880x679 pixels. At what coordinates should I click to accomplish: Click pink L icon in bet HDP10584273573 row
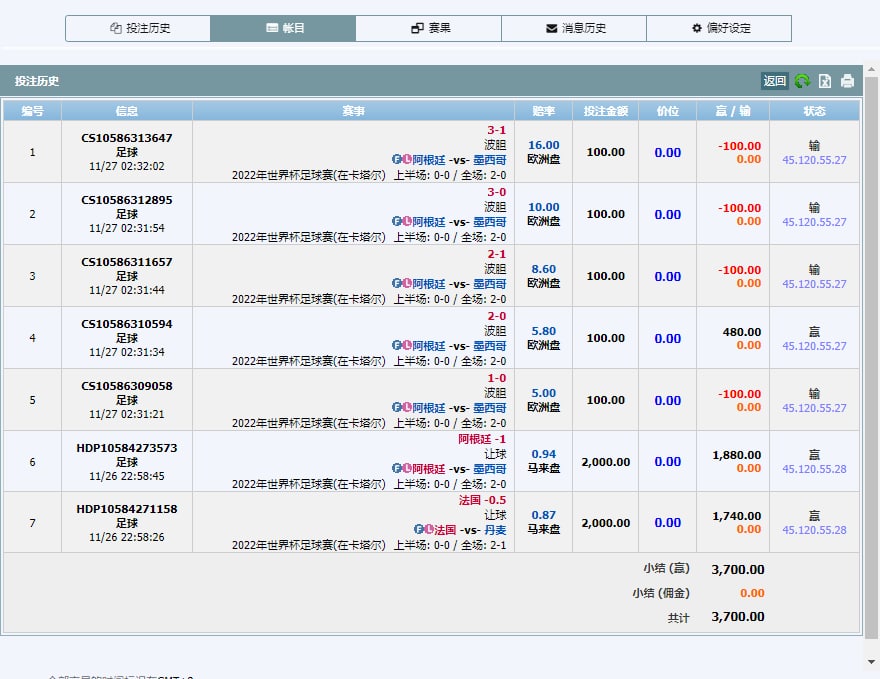click(x=407, y=469)
